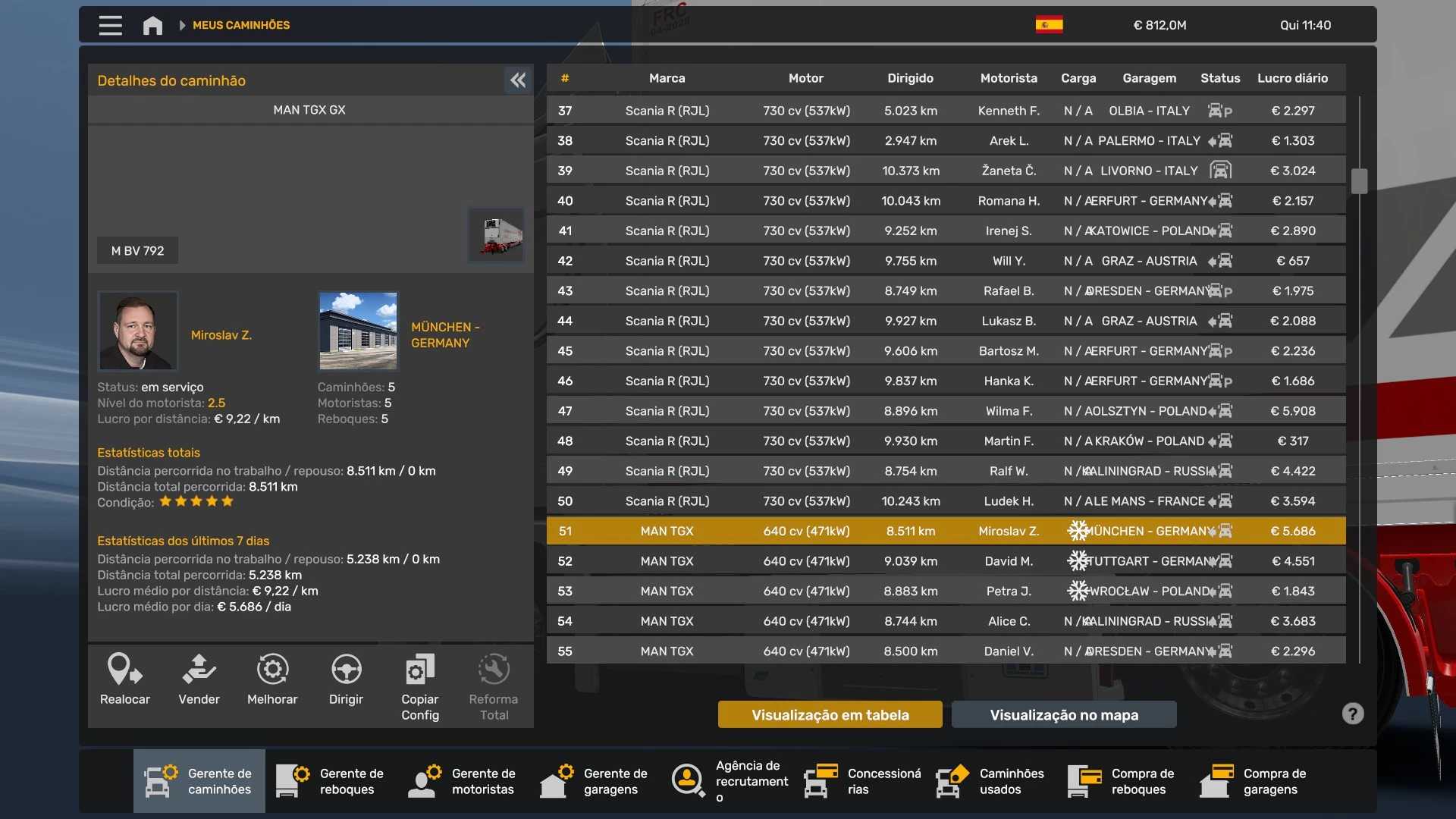Screen dimensions: 1456x819
Task: Open the help question mark icon
Action: (1352, 714)
